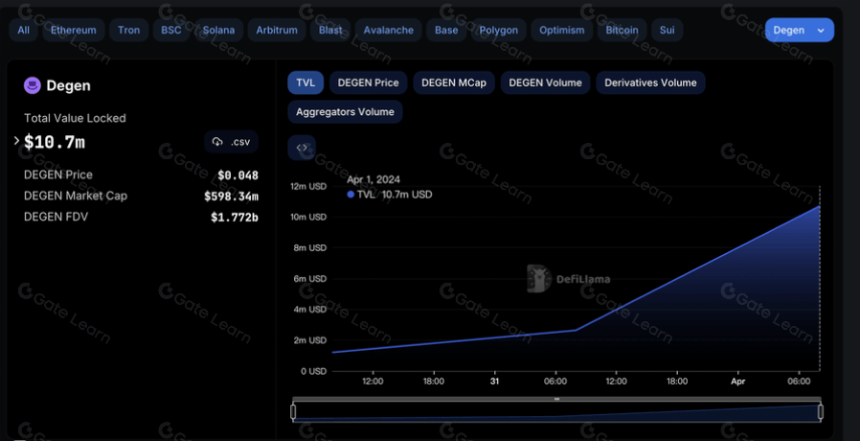Open the Degen chain dropdown

click(x=799, y=30)
